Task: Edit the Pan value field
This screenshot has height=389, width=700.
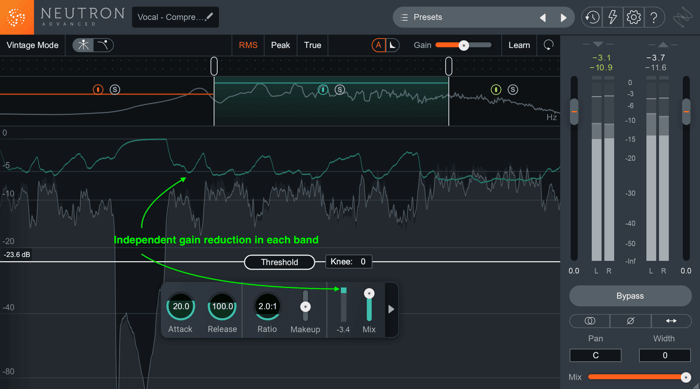Action: (596, 356)
